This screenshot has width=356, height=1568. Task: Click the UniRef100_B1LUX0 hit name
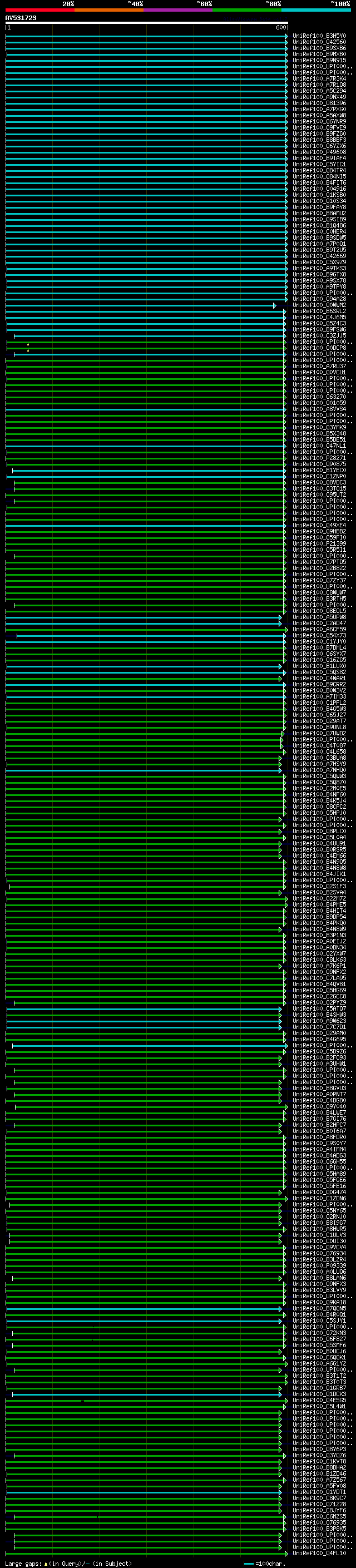click(319, 666)
